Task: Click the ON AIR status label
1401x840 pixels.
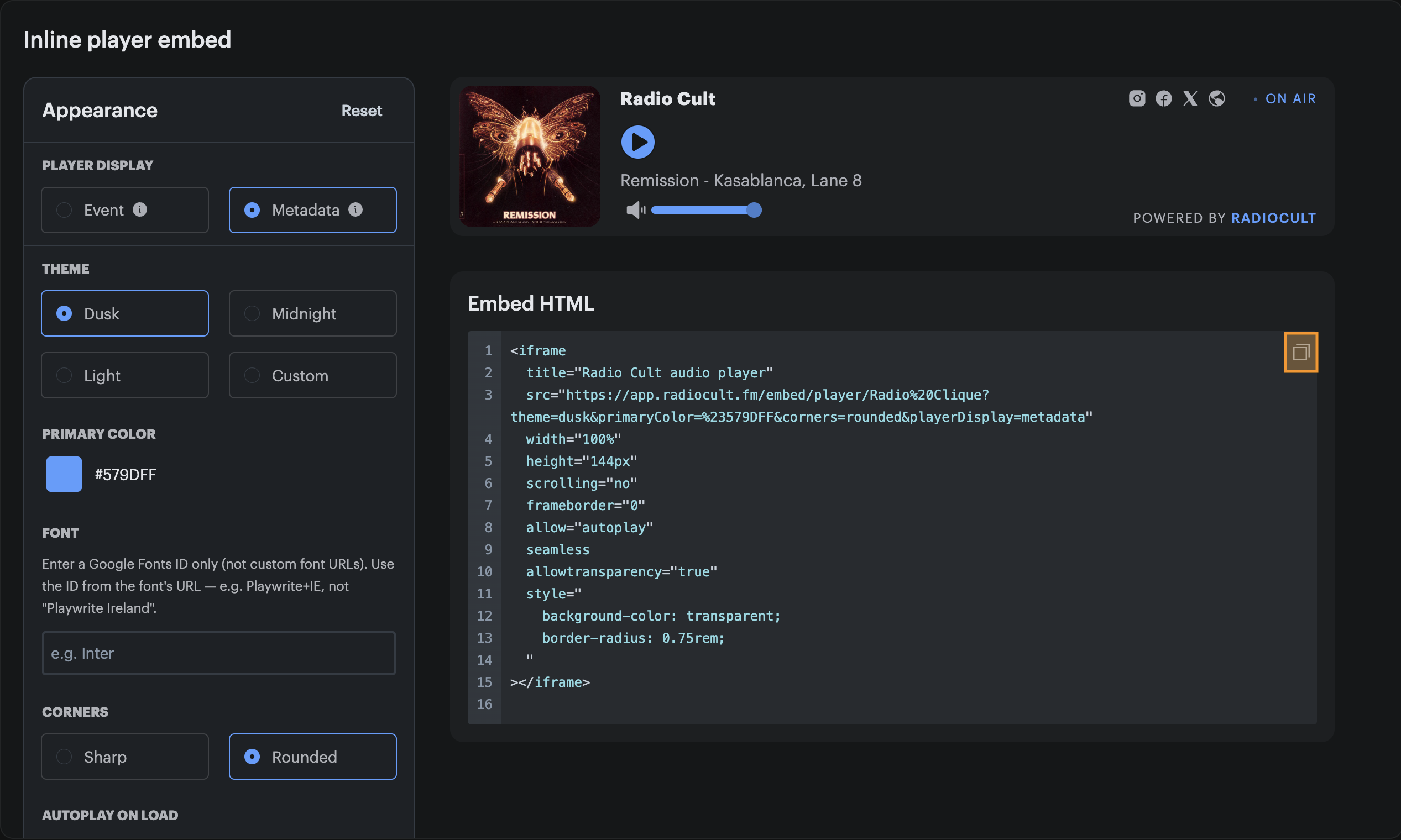Action: pyautogui.click(x=1290, y=98)
